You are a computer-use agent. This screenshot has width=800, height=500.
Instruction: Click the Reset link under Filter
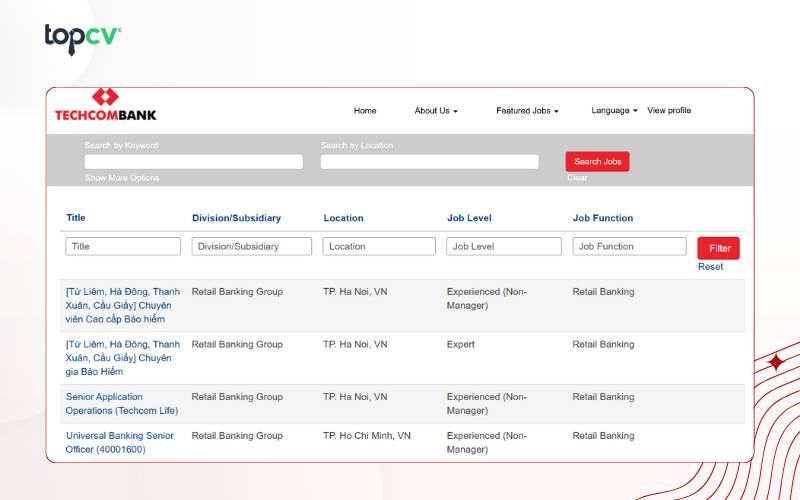pyautogui.click(x=710, y=267)
